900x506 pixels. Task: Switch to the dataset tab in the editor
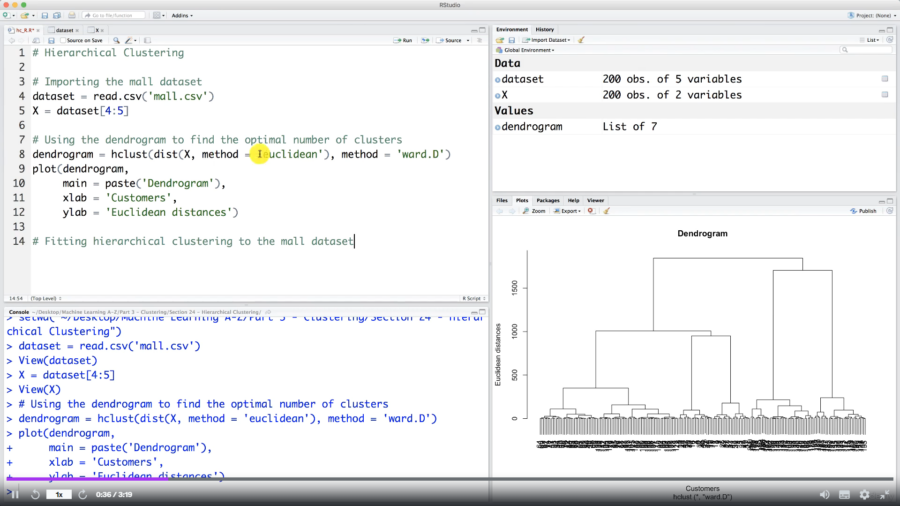click(66, 30)
